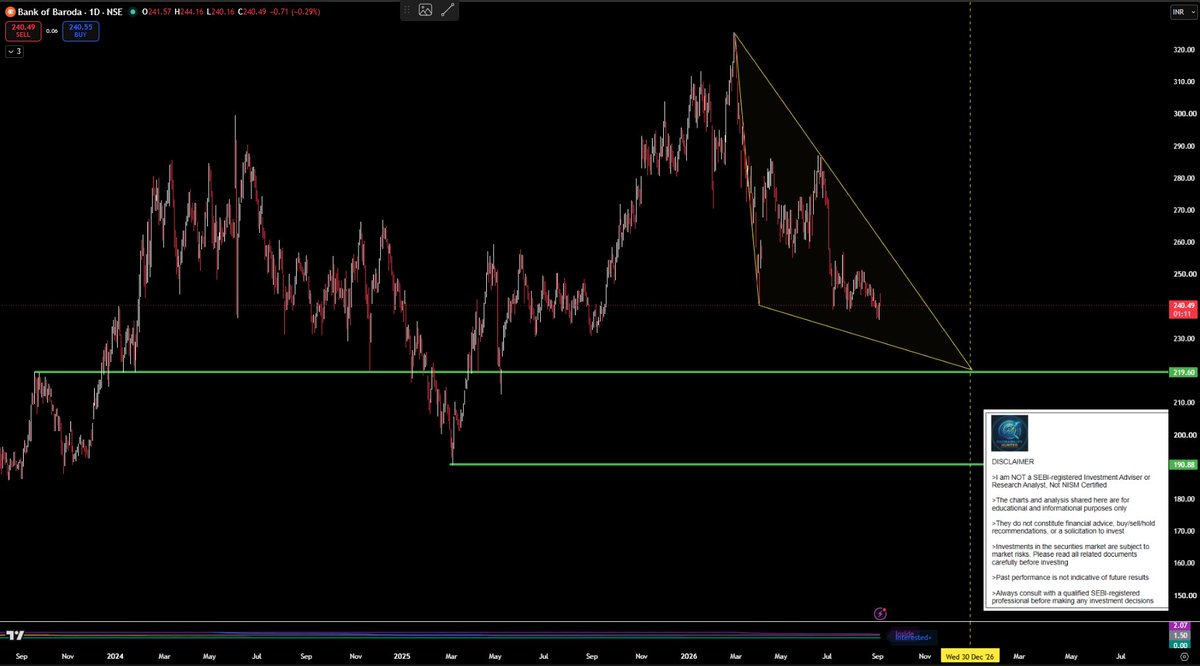Click the 2026 label on time axis
The image size is (1200, 666).
689,656
